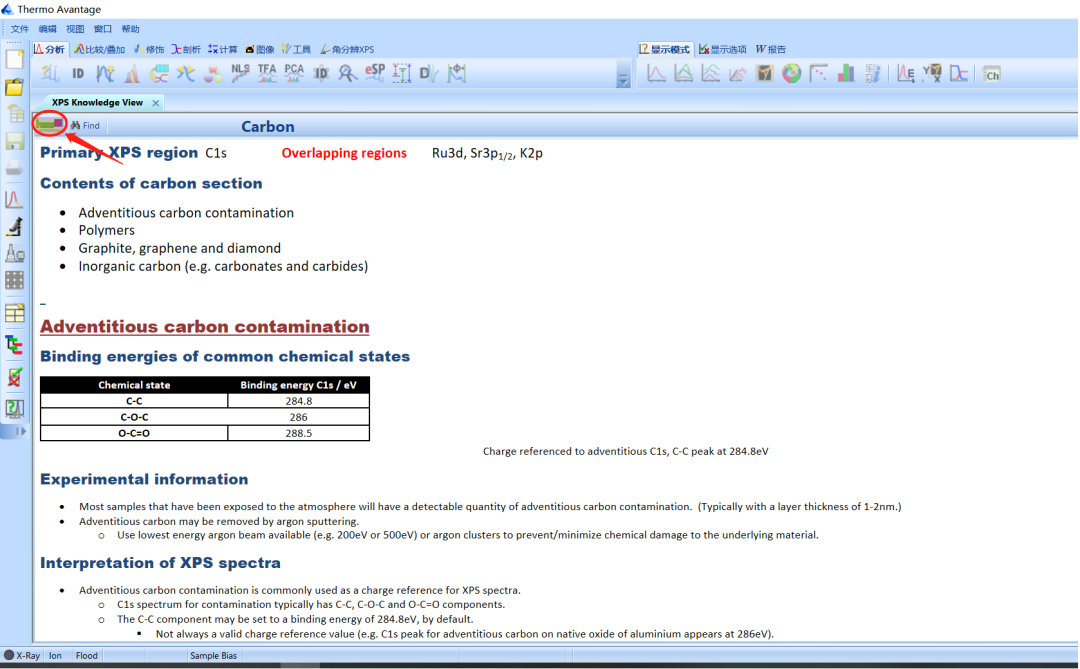Select overlaid spectra display mode icon
This screenshot has width=1080, height=669.
pos(683,73)
